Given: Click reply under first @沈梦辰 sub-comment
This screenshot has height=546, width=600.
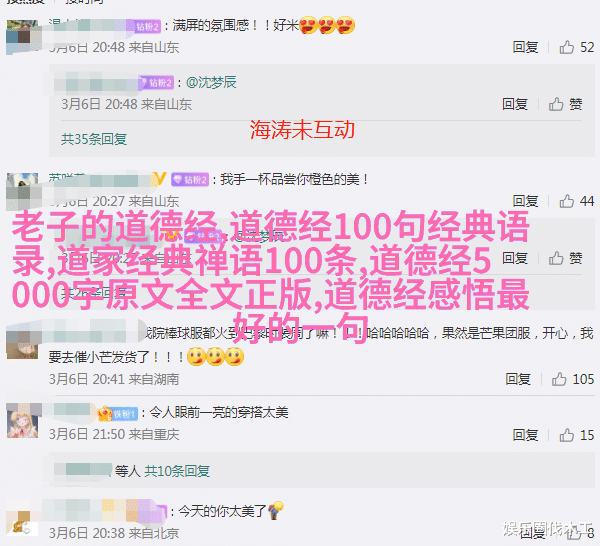Looking at the screenshot, I should 515,104.
